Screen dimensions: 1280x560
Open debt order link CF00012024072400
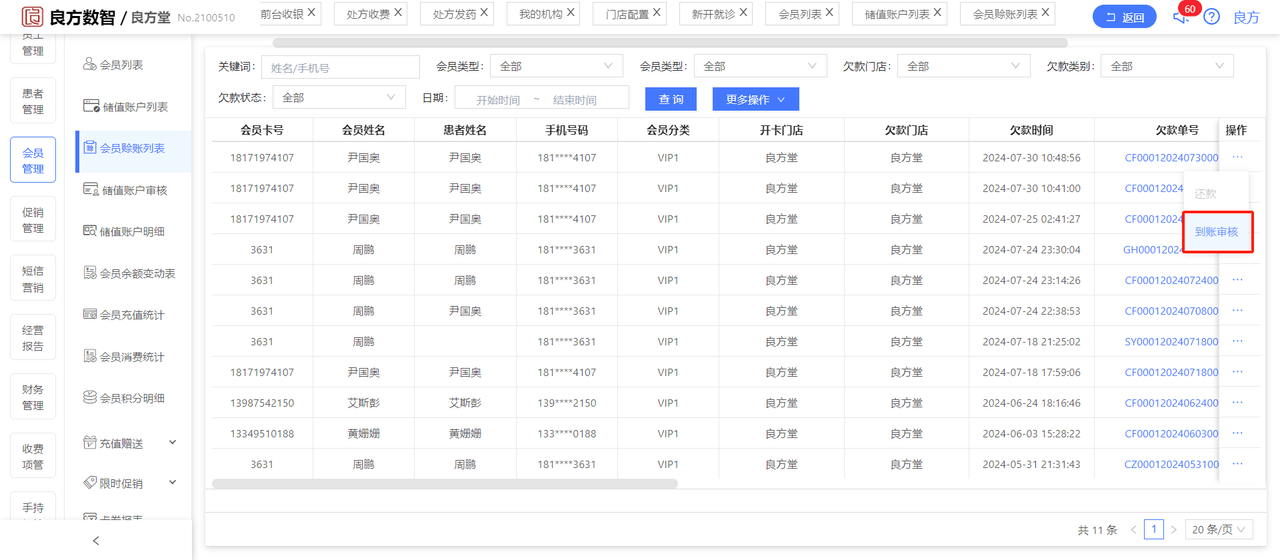tap(1171, 280)
